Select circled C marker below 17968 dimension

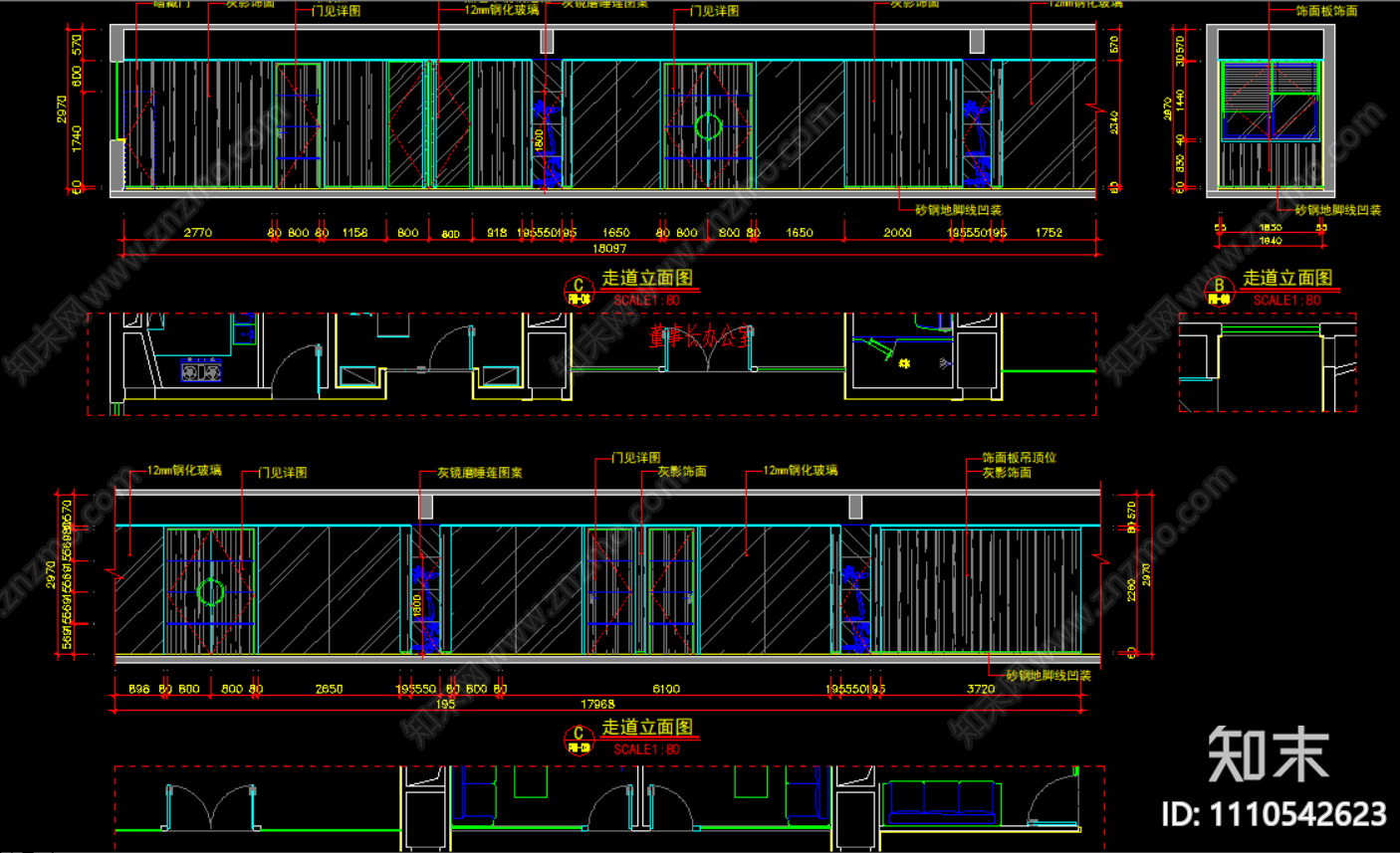coord(579,740)
